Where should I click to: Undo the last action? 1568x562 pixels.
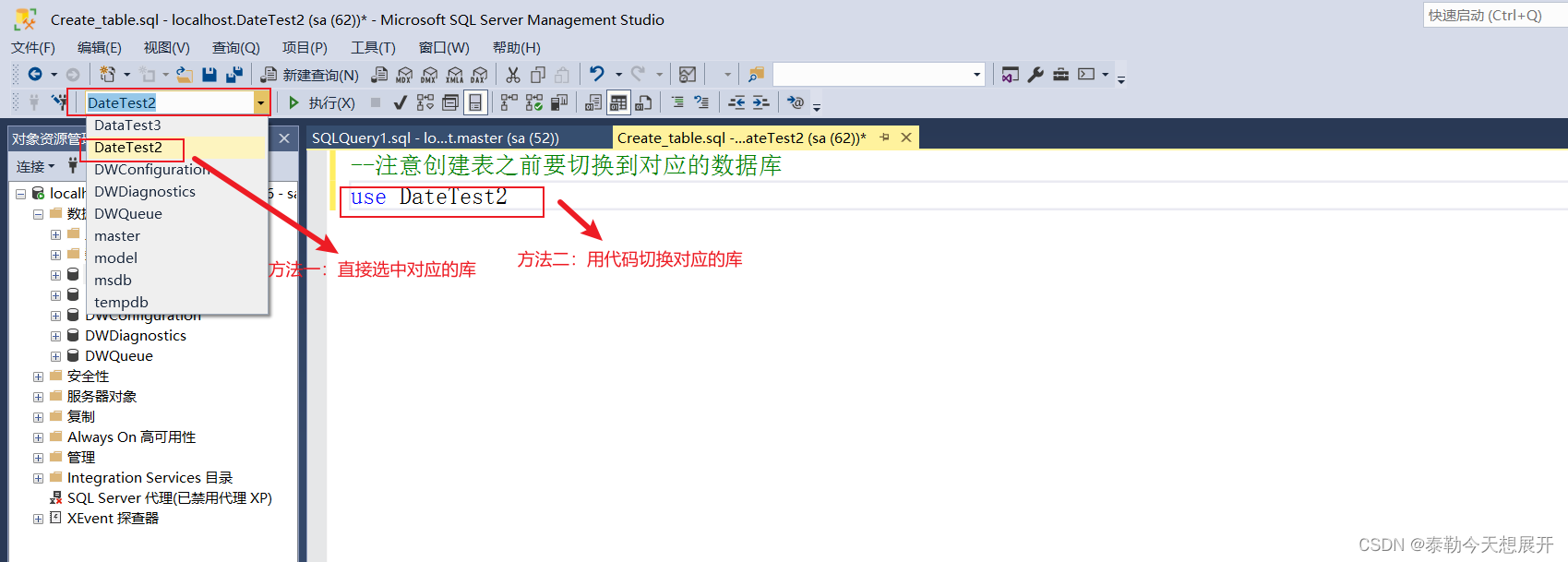tap(597, 75)
